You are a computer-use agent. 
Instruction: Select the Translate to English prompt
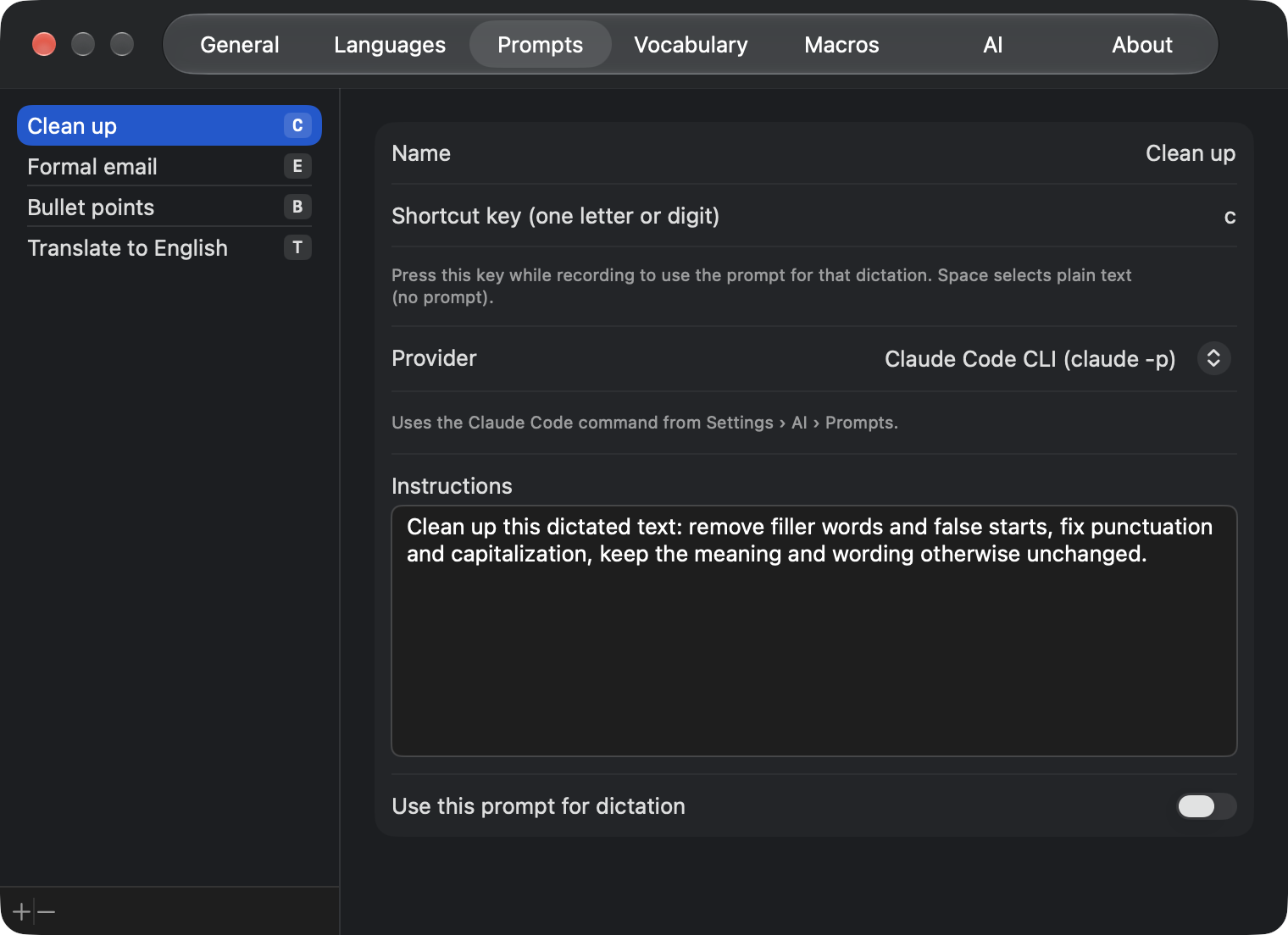(169, 247)
